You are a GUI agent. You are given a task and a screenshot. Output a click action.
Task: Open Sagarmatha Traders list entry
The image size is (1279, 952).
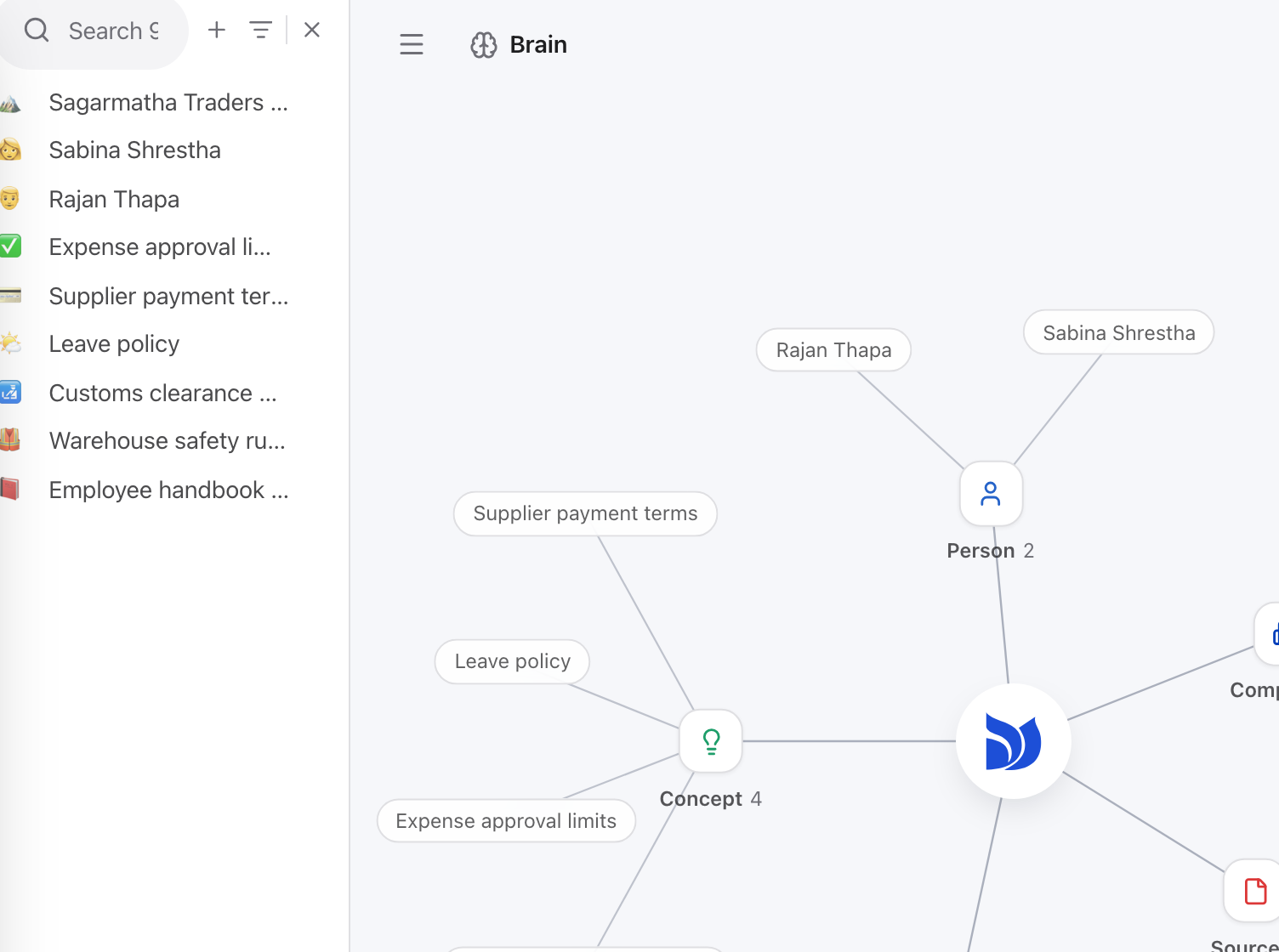[x=168, y=102]
